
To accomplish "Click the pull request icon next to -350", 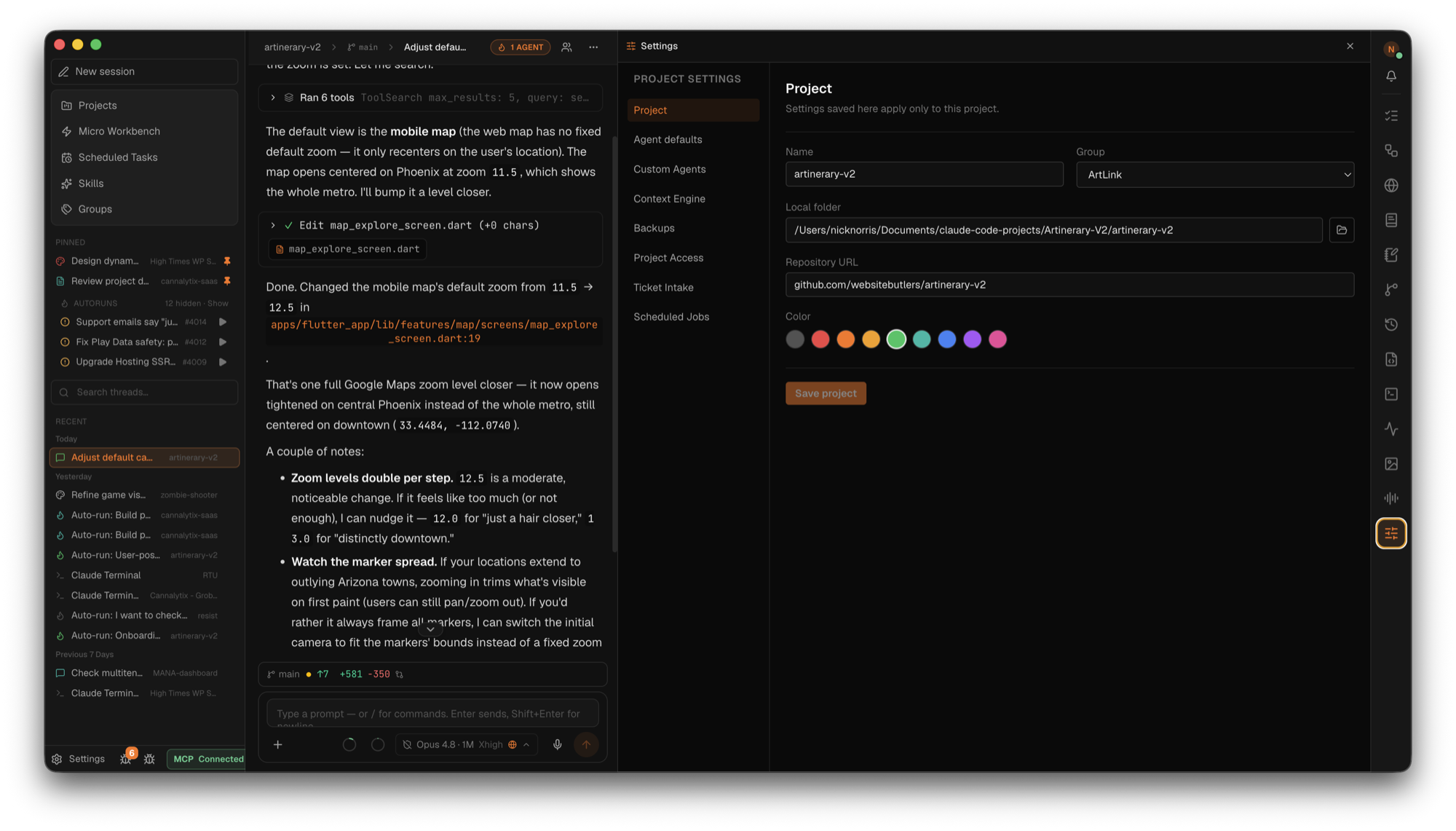I will click(x=399, y=674).
